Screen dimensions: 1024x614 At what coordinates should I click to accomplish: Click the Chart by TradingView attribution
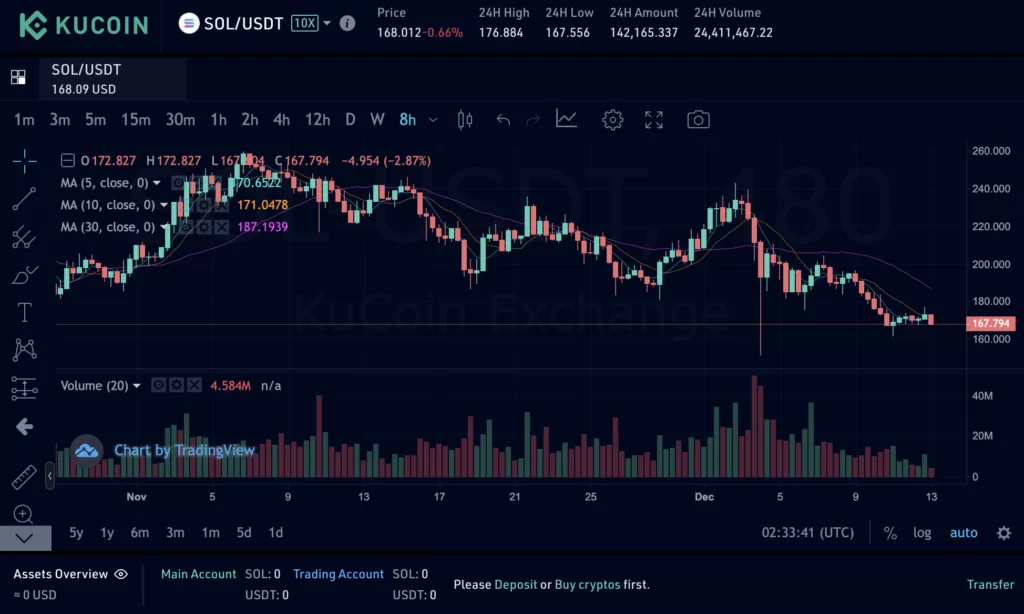coord(184,450)
